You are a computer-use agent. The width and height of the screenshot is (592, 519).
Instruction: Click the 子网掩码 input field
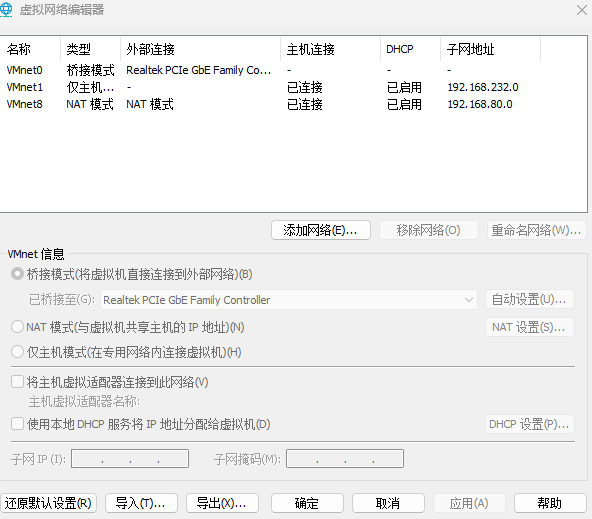[x=345, y=459]
